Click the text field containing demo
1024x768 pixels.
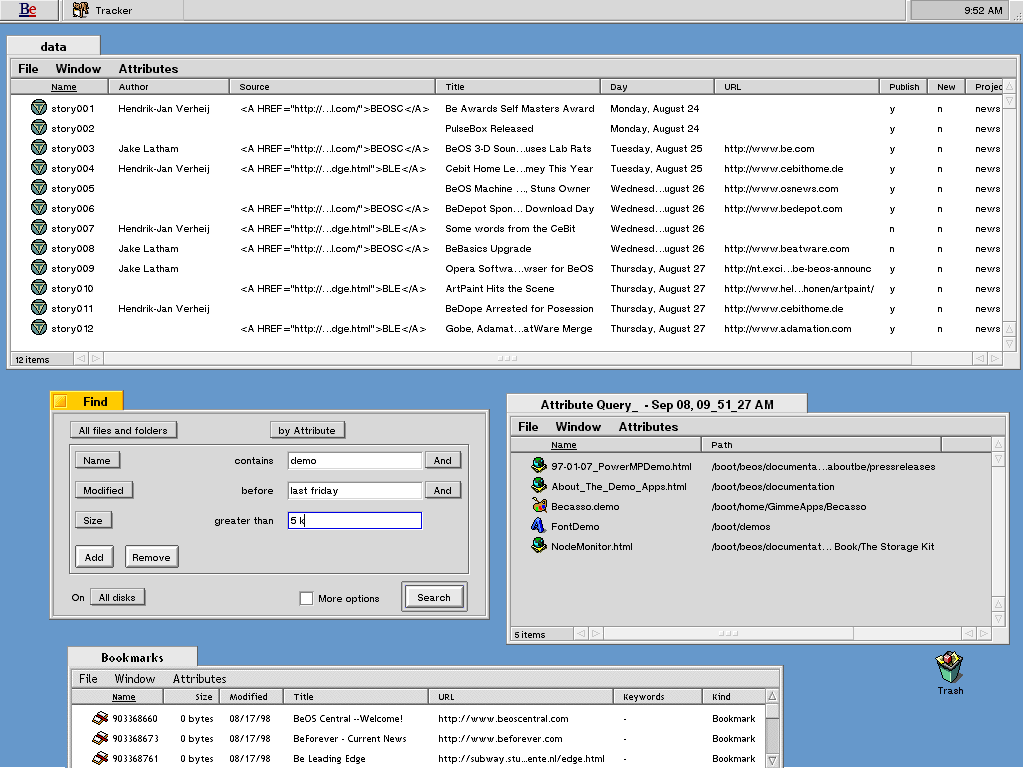click(354, 461)
